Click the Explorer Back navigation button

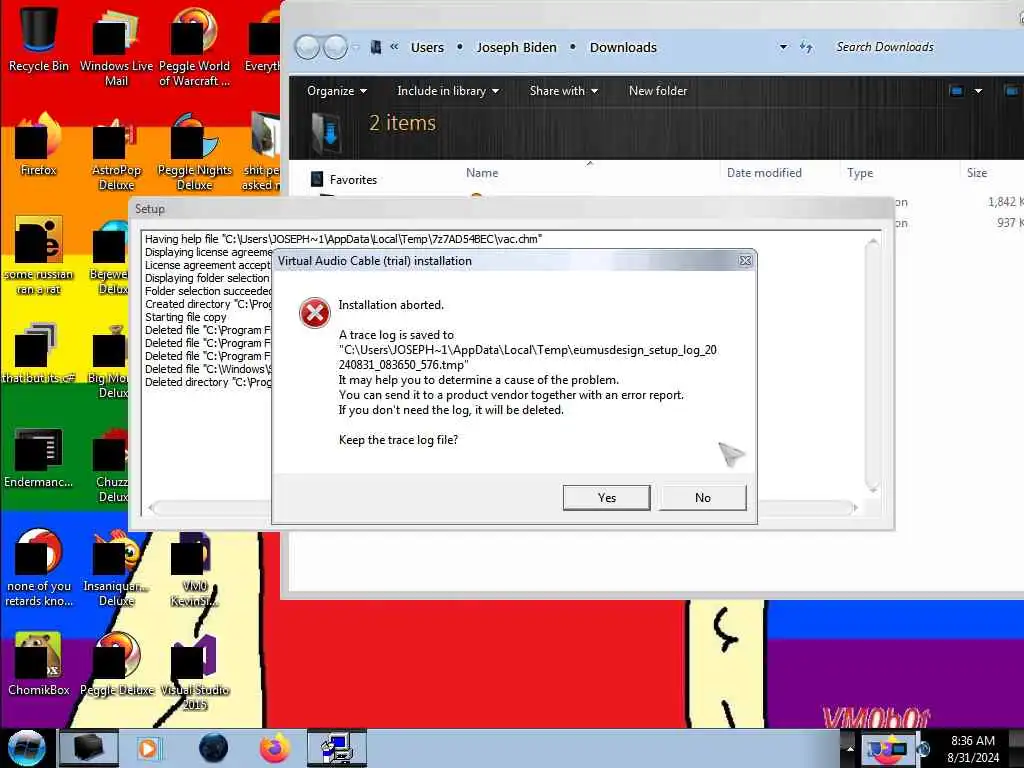(307, 47)
